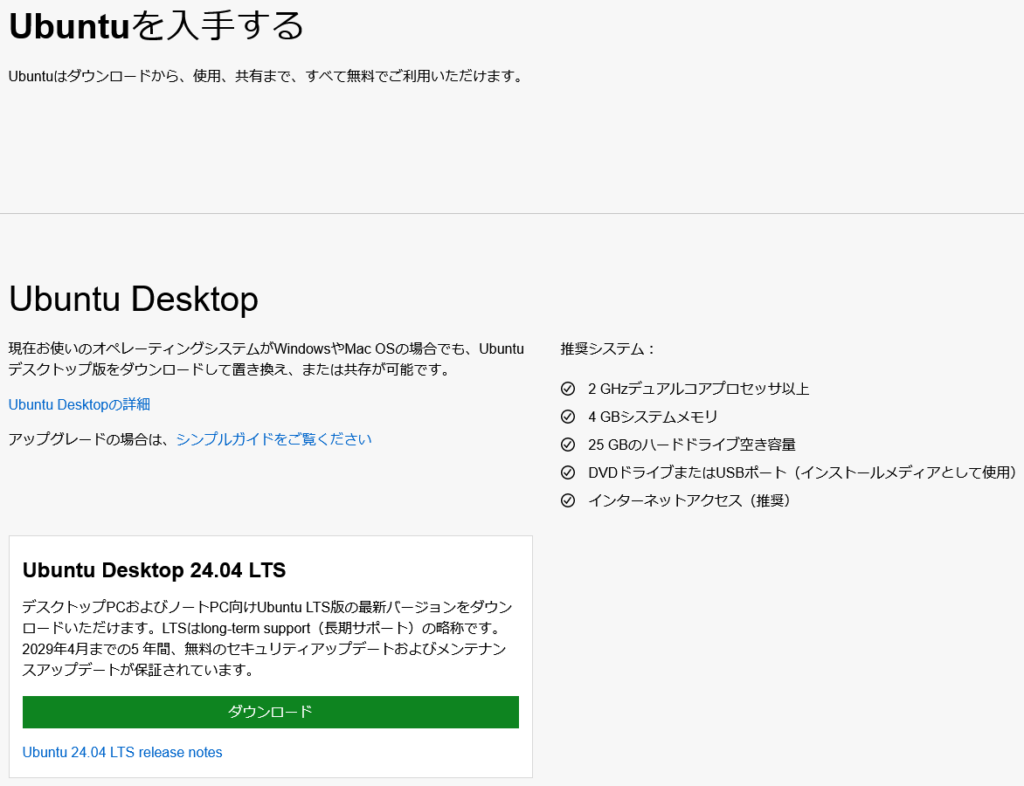
Task: Click checkmark icon beside DVDドライブまたはUSBポート
Action: coord(568,473)
